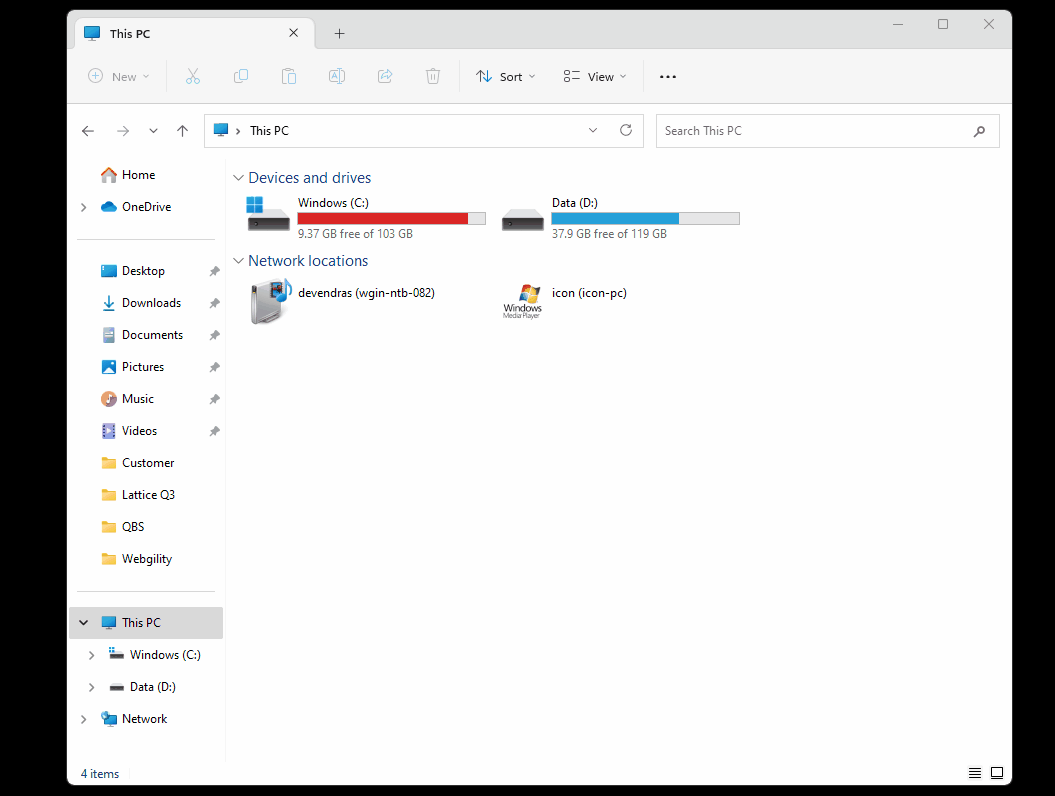Click the New button in toolbar
The height and width of the screenshot is (796, 1055).
tap(118, 76)
